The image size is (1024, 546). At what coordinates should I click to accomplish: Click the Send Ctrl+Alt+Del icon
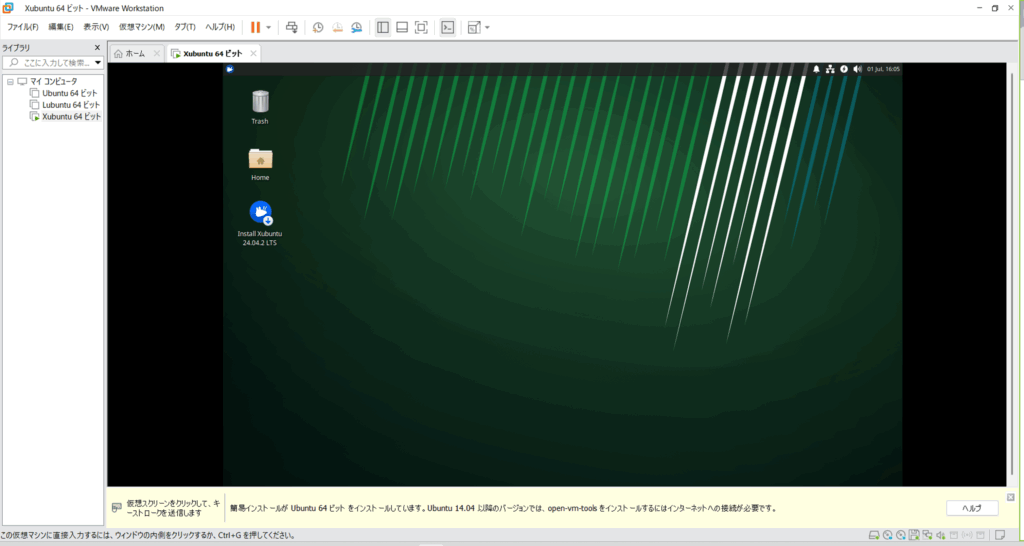pyautogui.click(x=291, y=27)
